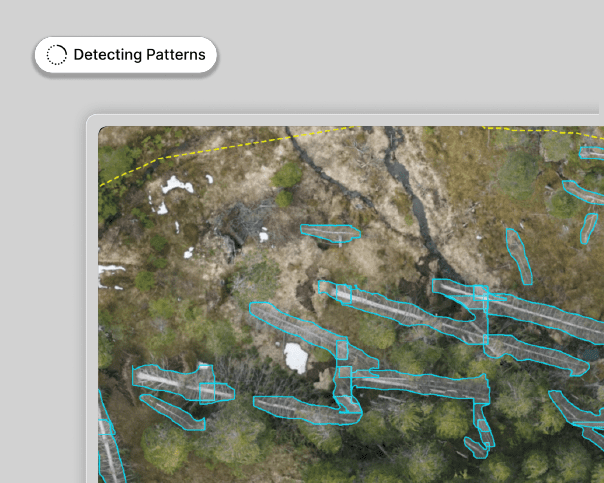
Task: Select the cyan polygon cut off at bottom-left edge
Action: [x=106, y=440]
